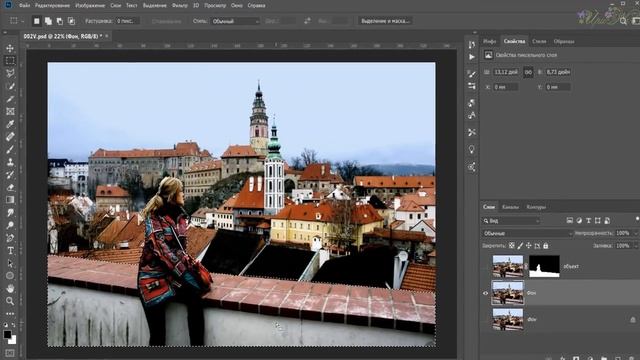Choose Add to selection mode

[48, 21]
